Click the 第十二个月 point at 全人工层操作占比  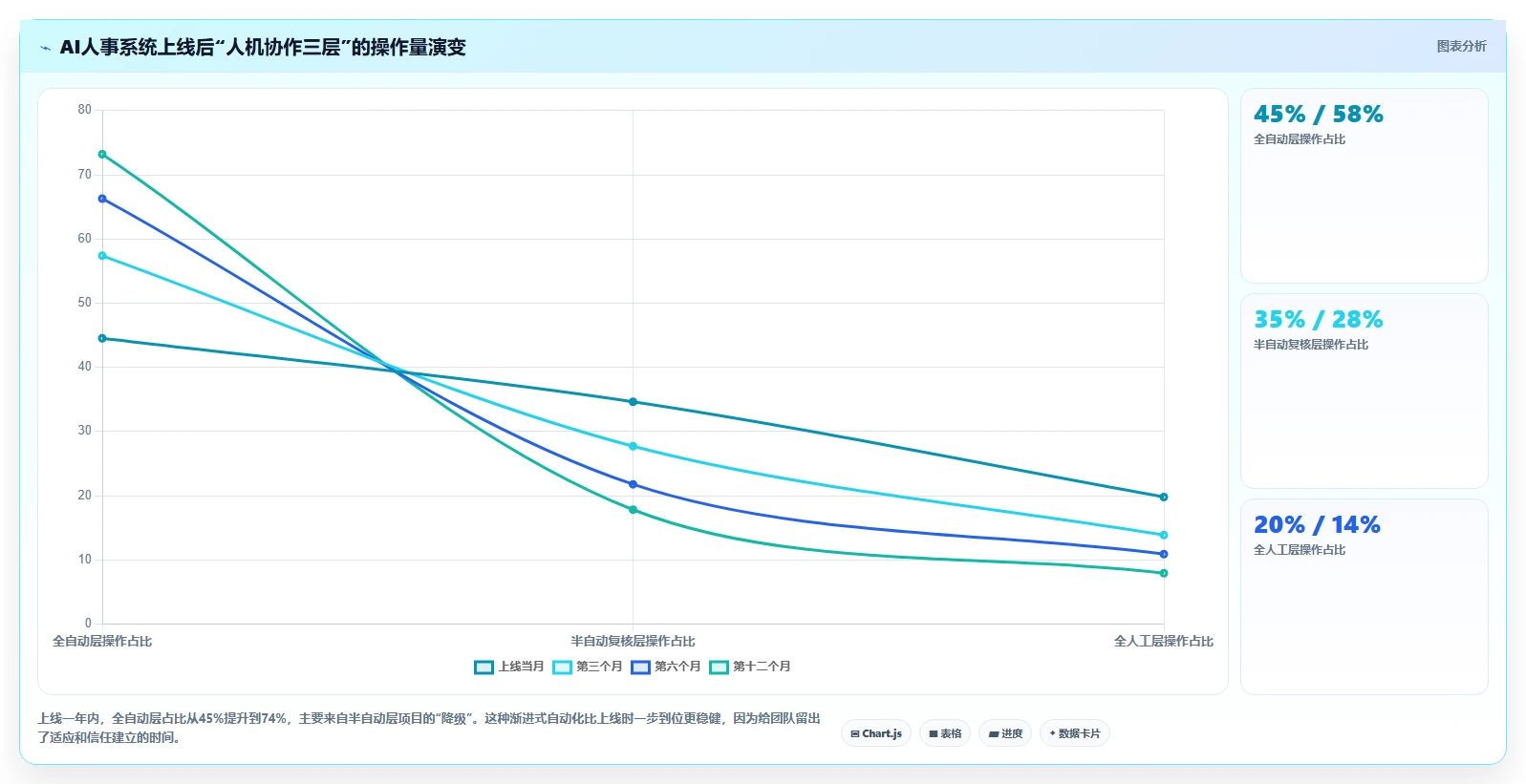(1164, 574)
